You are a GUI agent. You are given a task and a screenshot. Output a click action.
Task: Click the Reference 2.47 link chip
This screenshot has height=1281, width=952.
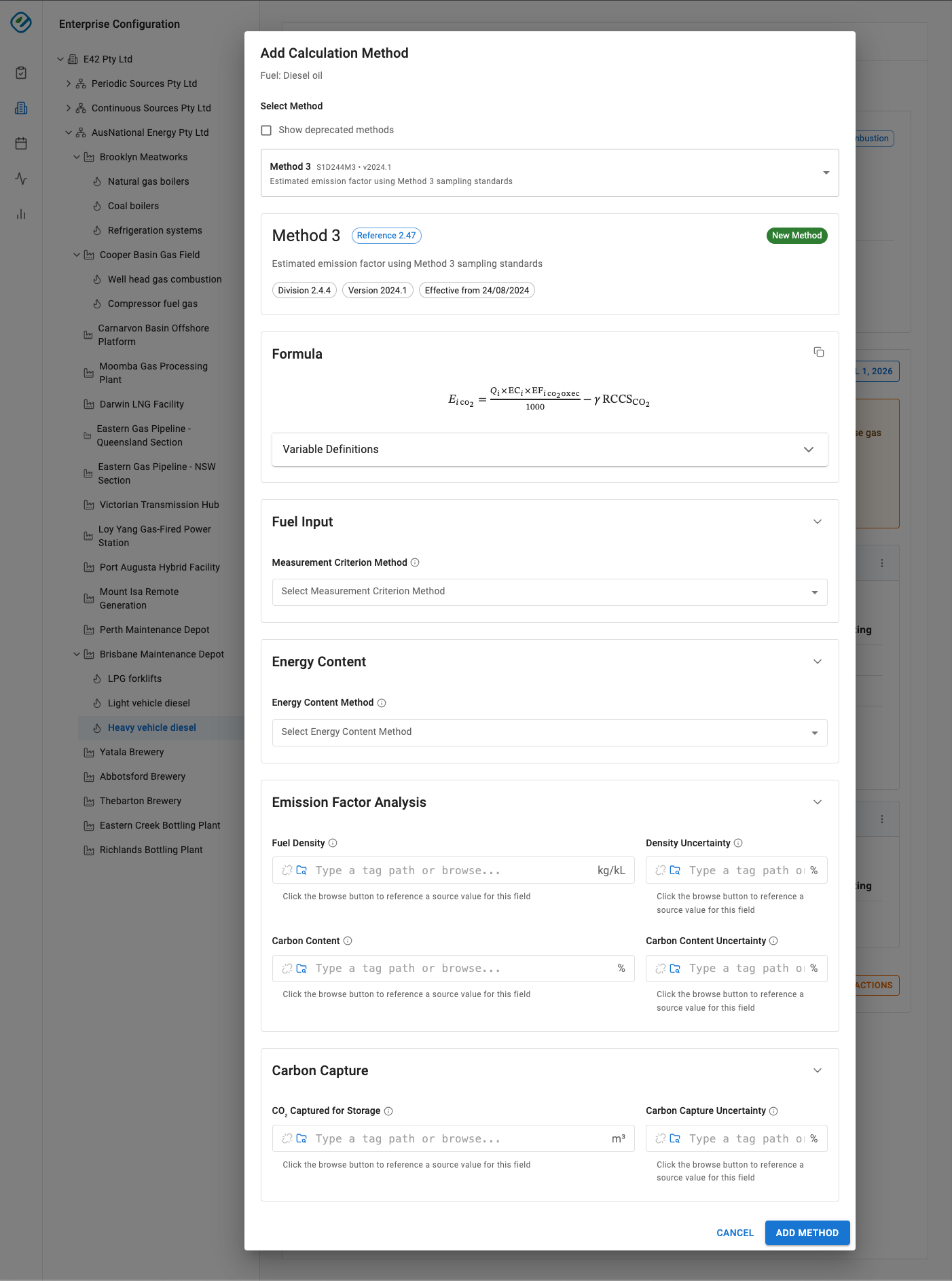386,236
